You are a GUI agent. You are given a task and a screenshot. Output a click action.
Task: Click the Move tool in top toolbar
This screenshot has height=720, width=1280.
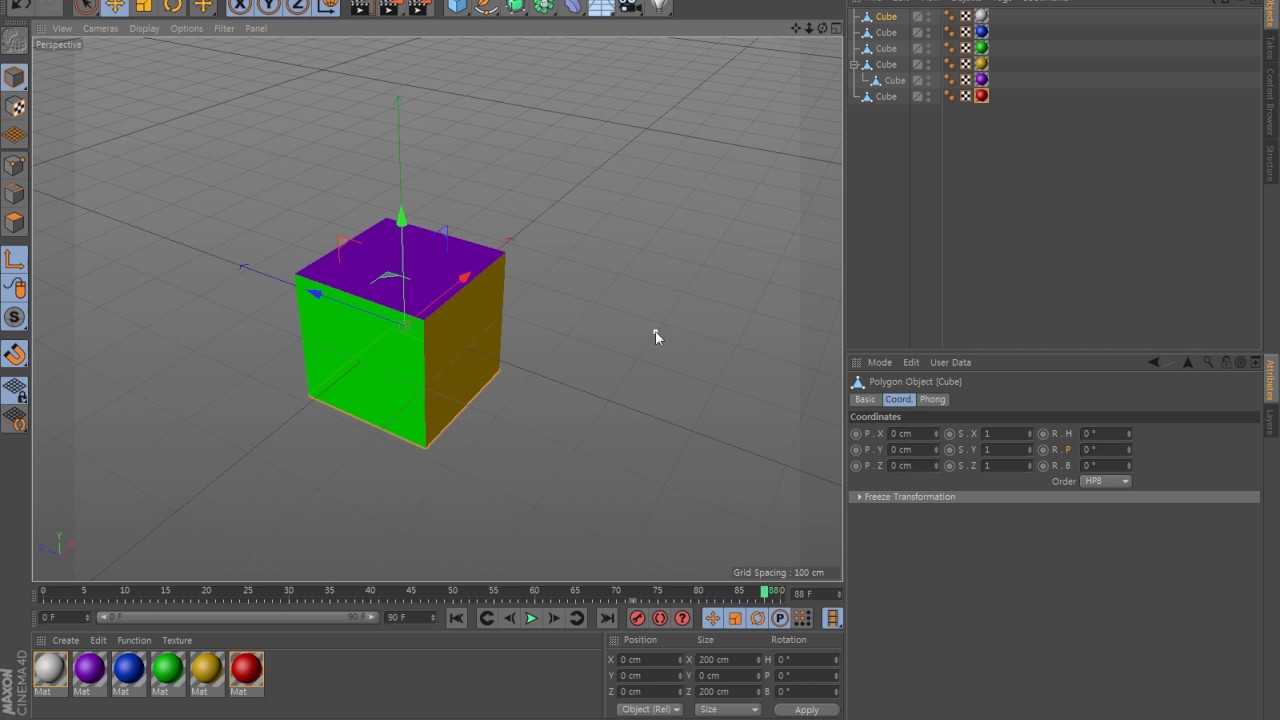(x=115, y=6)
